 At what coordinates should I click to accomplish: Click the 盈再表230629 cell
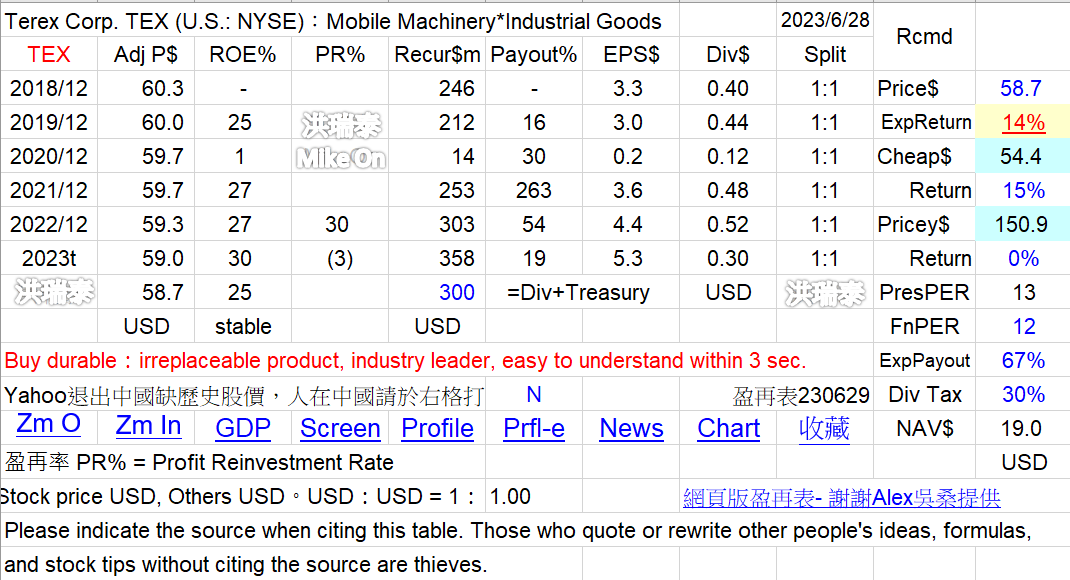pos(800,395)
